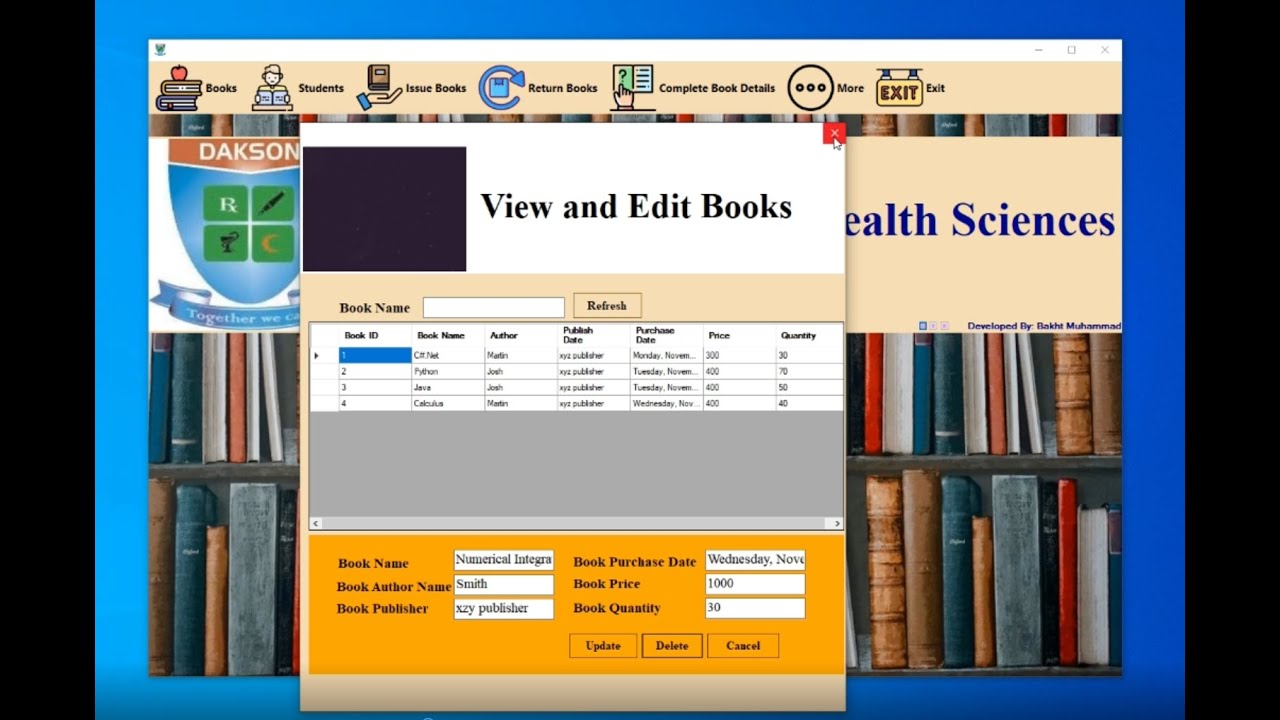Click the EXIT sign toolbar item
The image size is (1280, 720).
(x=911, y=88)
